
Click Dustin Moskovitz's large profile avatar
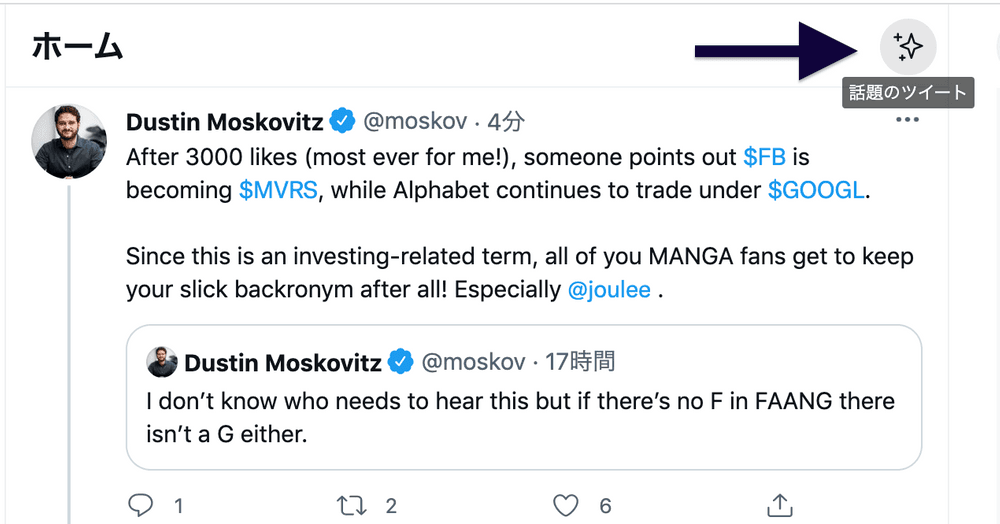69,141
